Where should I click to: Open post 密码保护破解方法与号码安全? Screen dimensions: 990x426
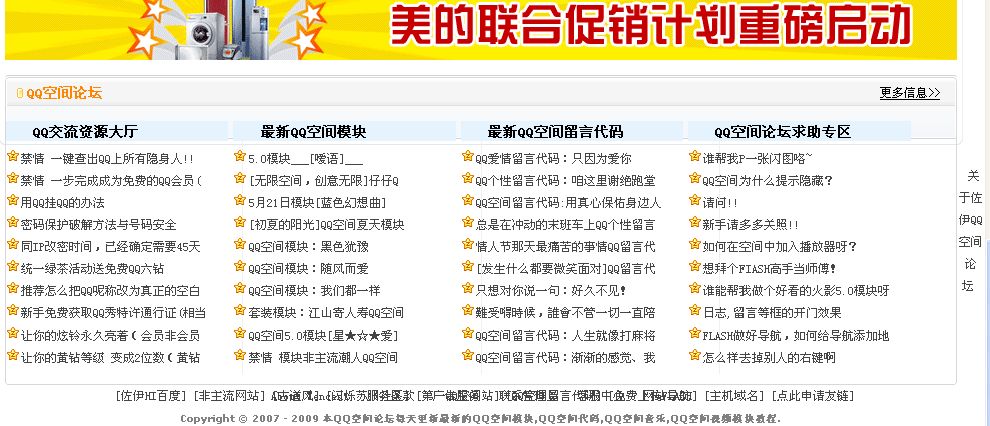tap(98, 225)
